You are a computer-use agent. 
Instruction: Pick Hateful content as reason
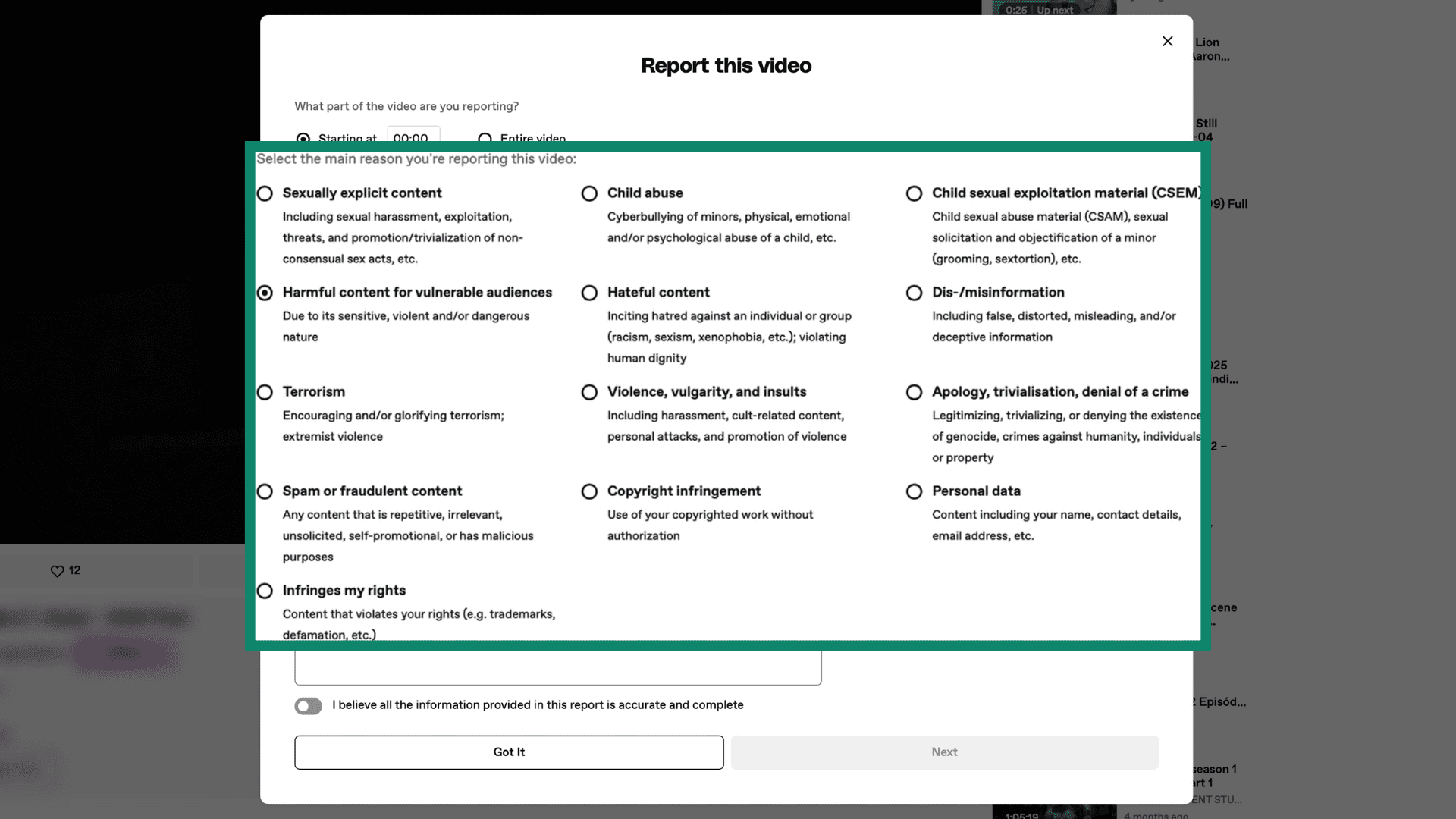(589, 293)
